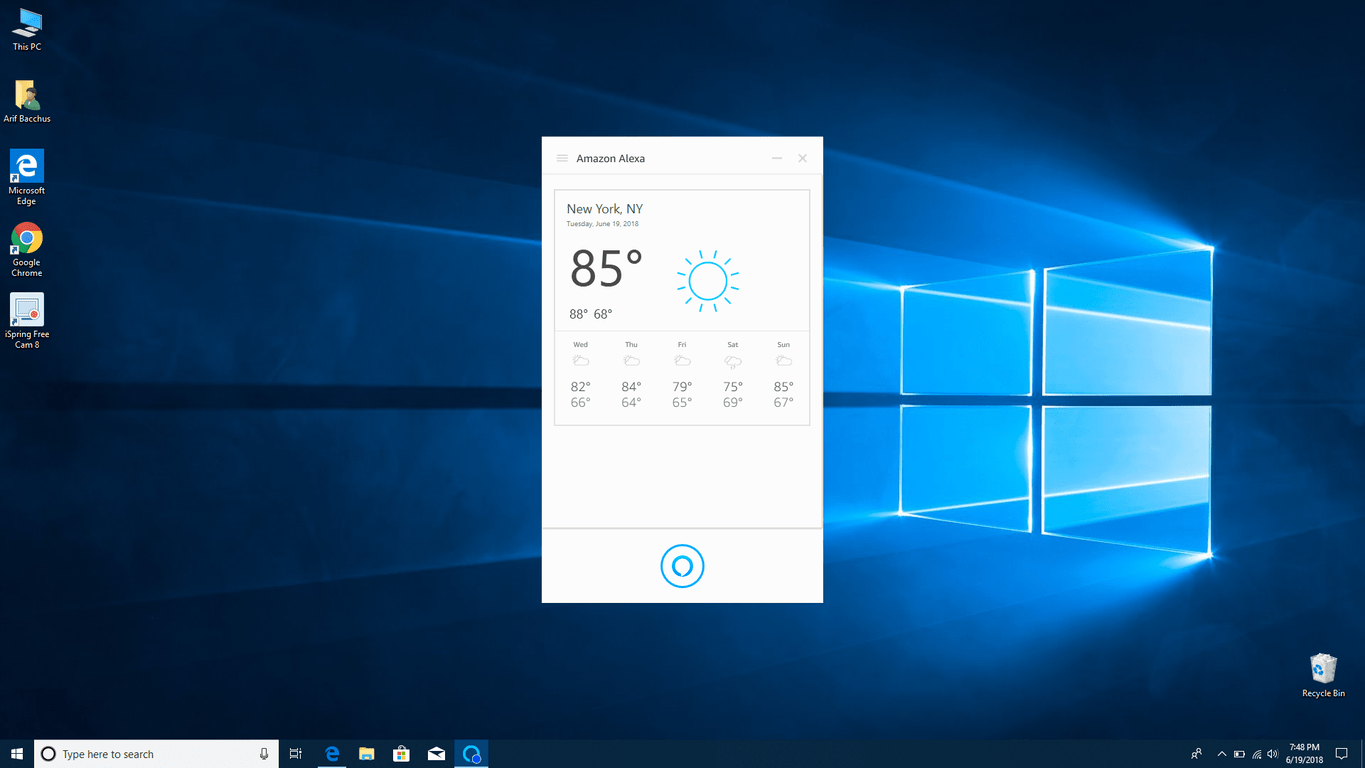Click Sunday's low of 67°
Image resolution: width=1365 pixels, height=768 pixels.
(783, 403)
